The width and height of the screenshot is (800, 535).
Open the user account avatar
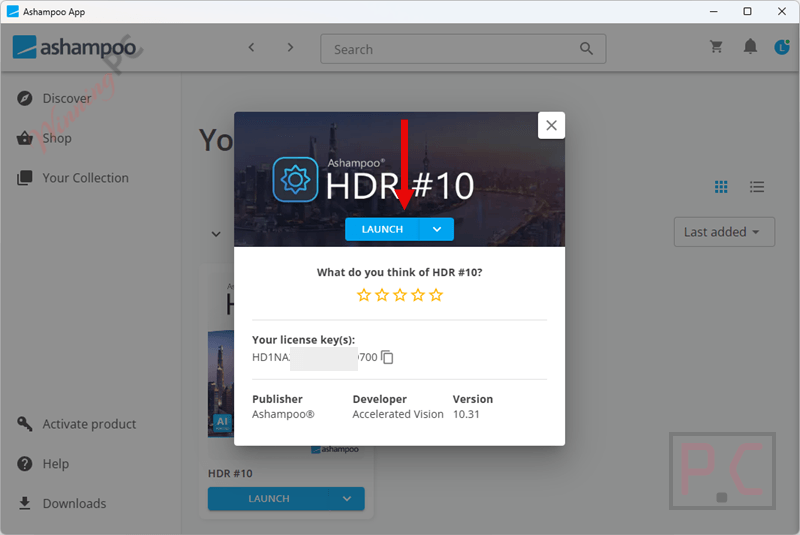(x=782, y=47)
